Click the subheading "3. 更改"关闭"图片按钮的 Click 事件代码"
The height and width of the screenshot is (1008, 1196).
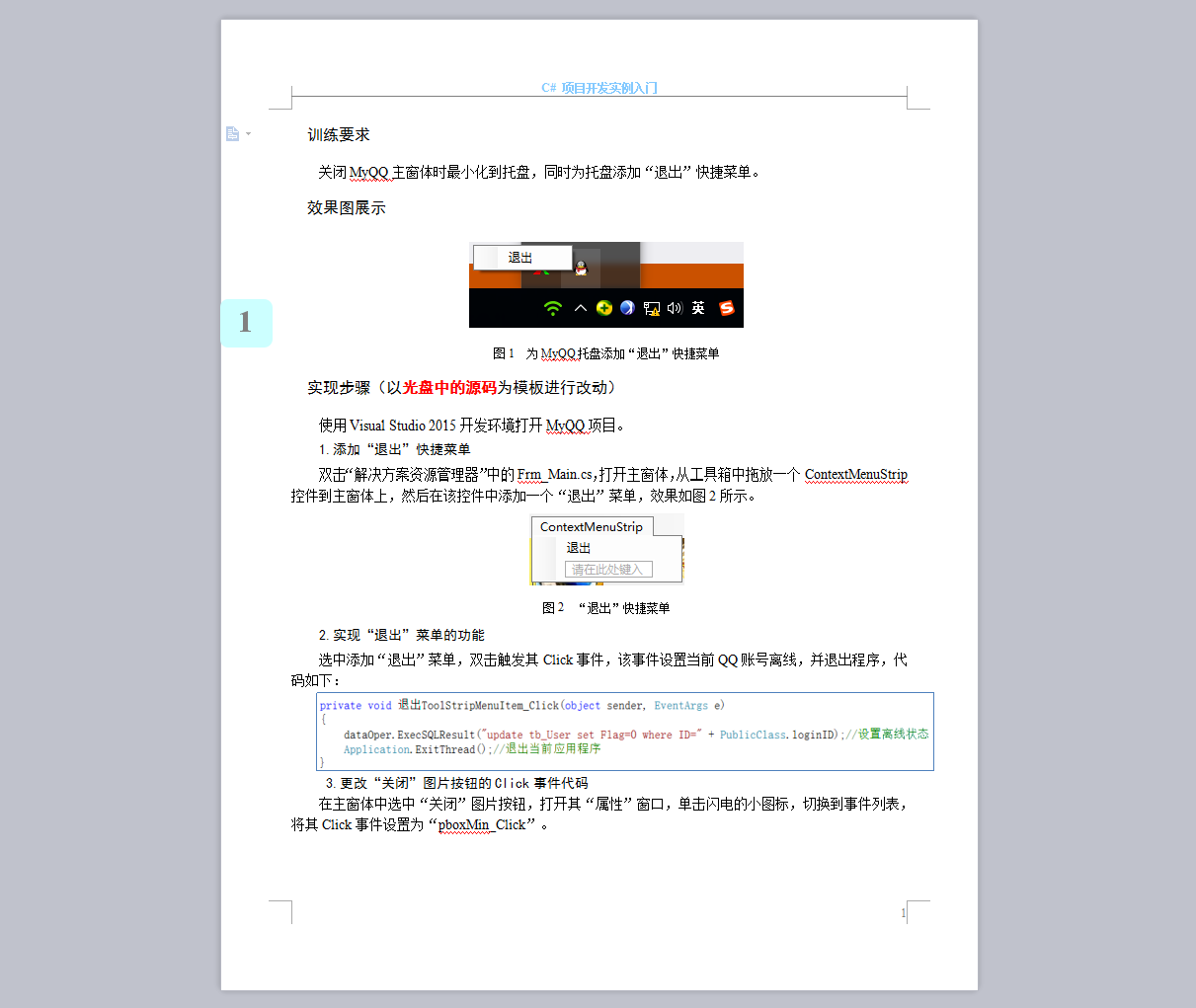pos(457,783)
